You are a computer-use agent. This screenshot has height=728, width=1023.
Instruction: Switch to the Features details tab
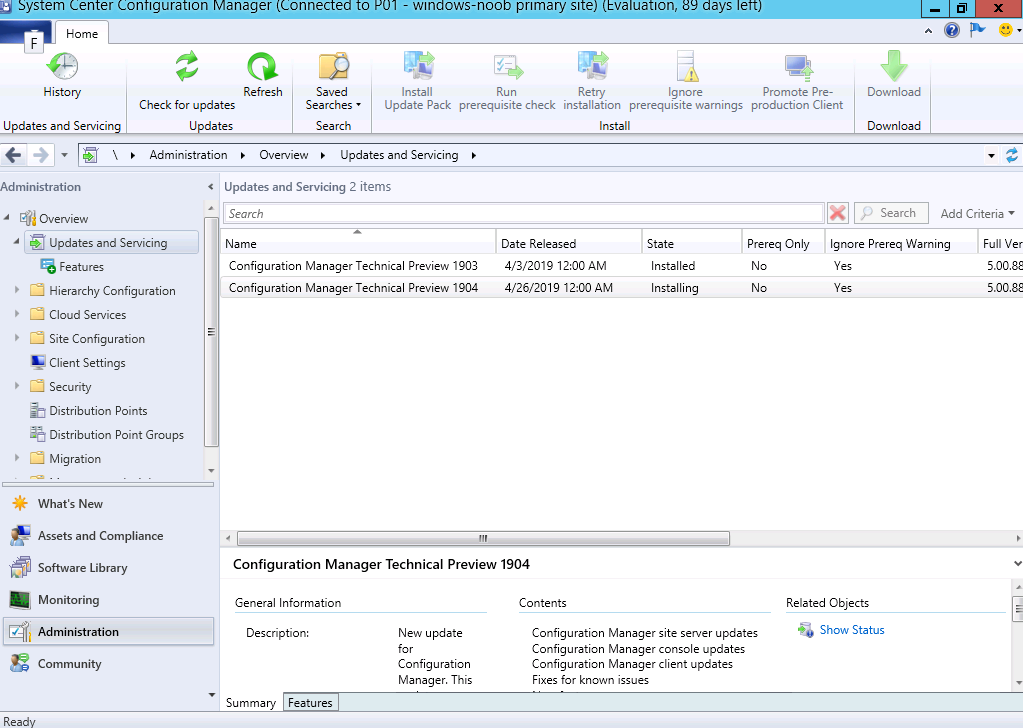311,703
